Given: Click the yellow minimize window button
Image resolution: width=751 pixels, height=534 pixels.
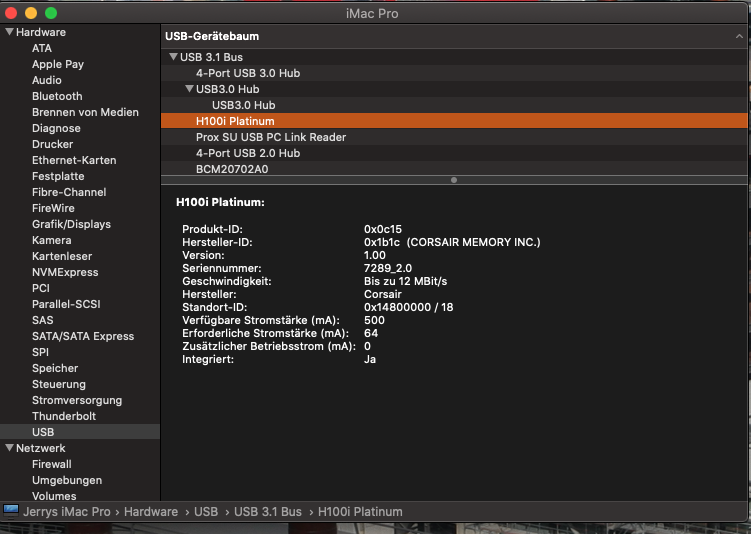Looking at the screenshot, I should pyautogui.click(x=31, y=13).
